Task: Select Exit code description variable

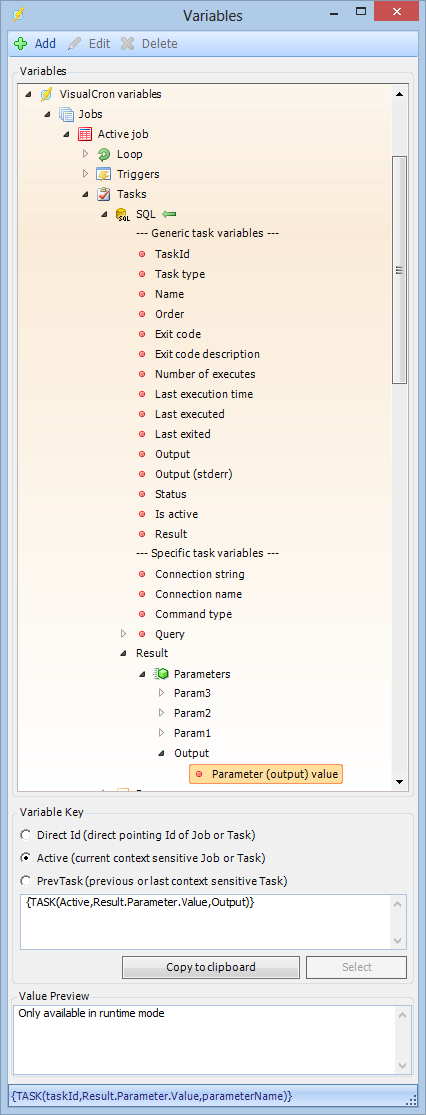Action: (x=207, y=353)
